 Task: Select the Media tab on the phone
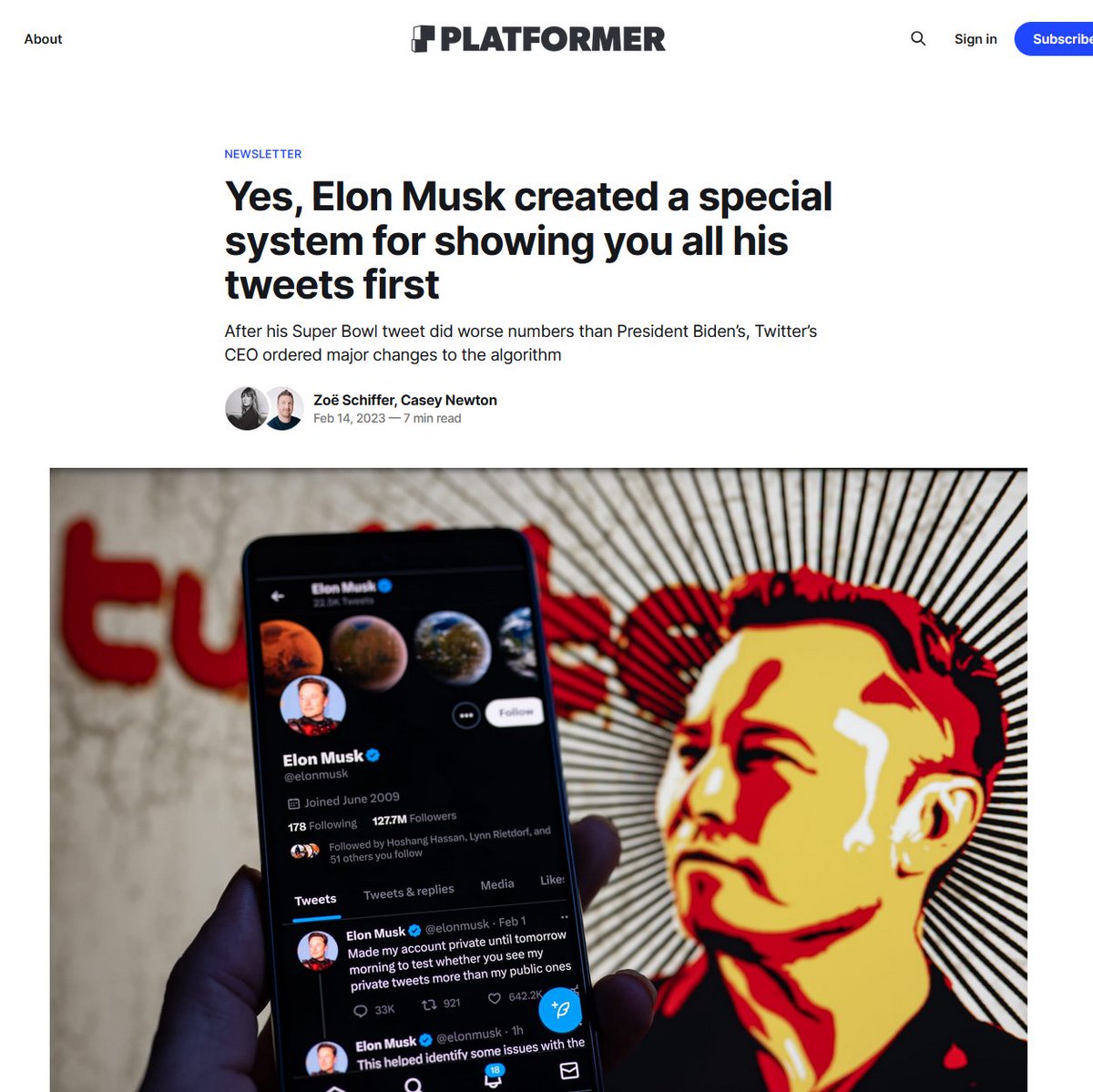click(497, 884)
